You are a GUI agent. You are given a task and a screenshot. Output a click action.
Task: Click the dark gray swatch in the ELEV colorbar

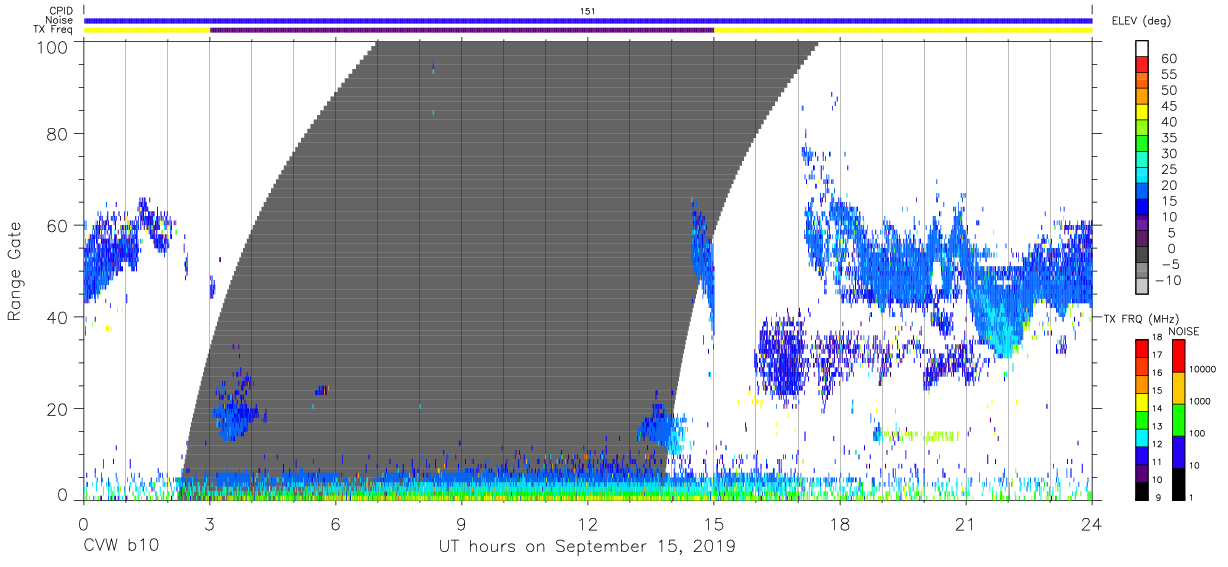click(1141, 256)
